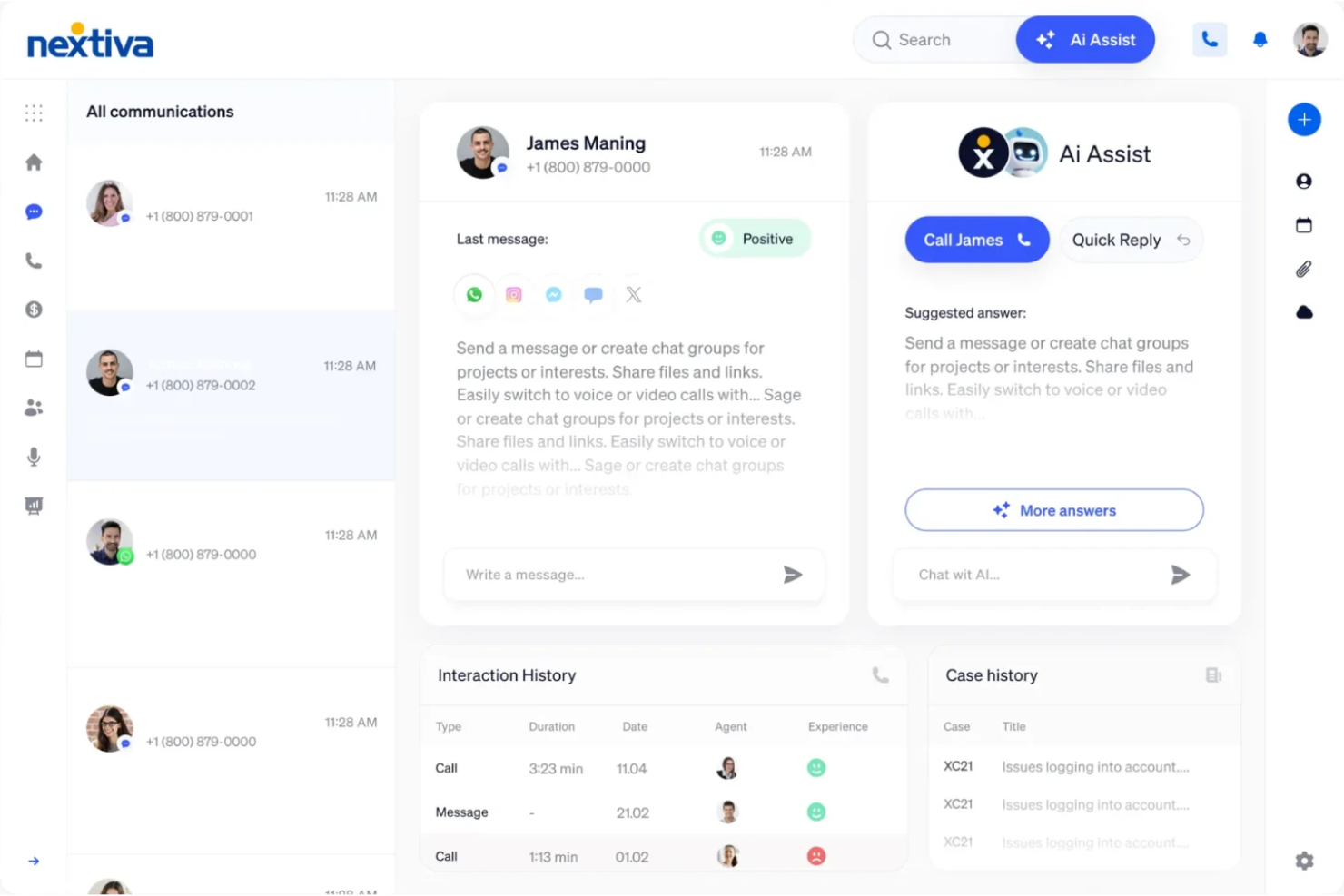Click the blue plus add button

click(x=1304, y=119)
